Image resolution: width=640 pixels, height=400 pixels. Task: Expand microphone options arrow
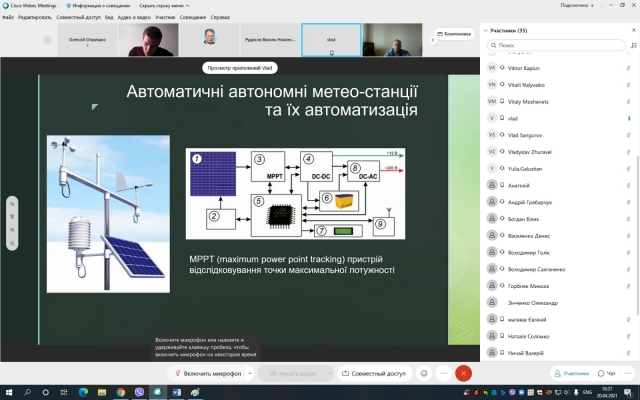tap(248, 373)
